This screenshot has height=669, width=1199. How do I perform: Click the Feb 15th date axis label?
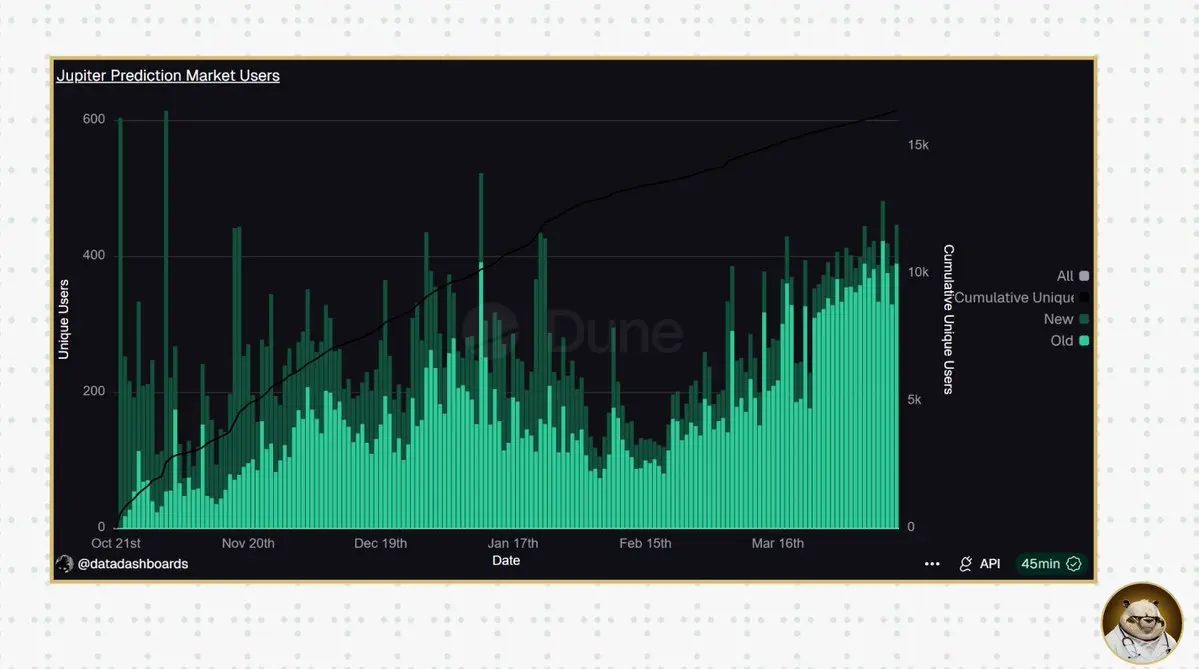(645, 544)
